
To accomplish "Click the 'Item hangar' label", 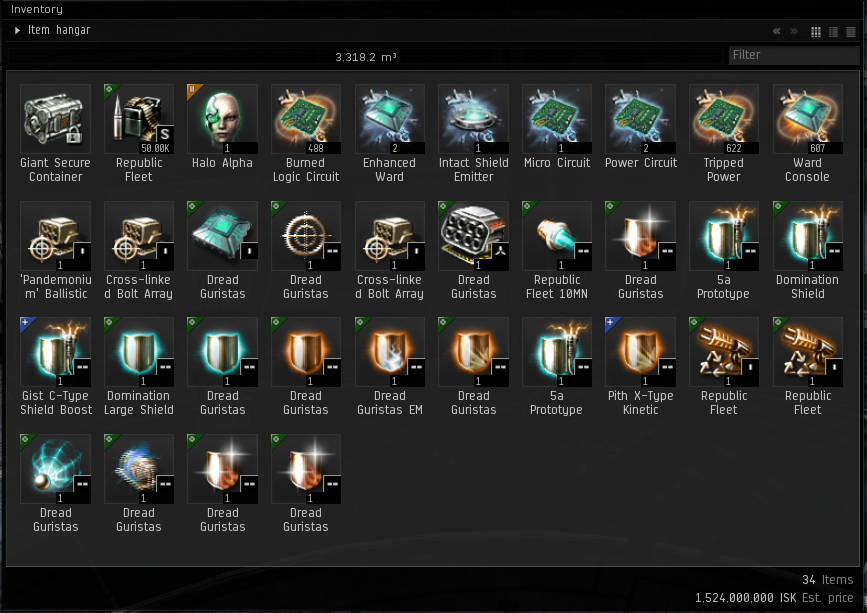I will (59, 30).
